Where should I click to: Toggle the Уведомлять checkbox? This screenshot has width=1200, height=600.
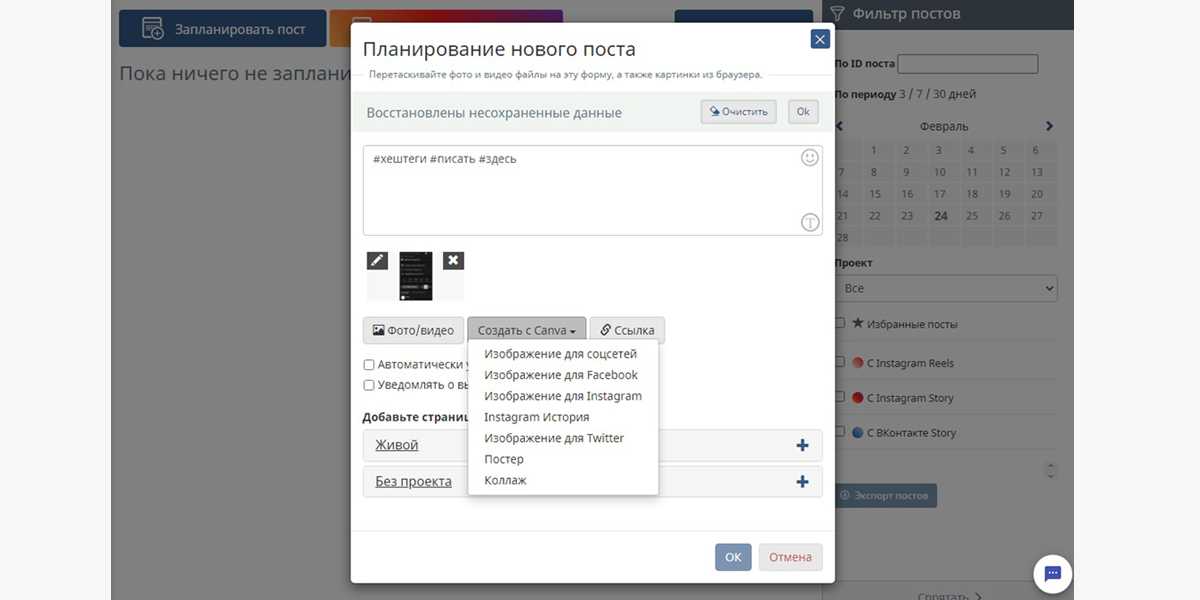[369, 385]
